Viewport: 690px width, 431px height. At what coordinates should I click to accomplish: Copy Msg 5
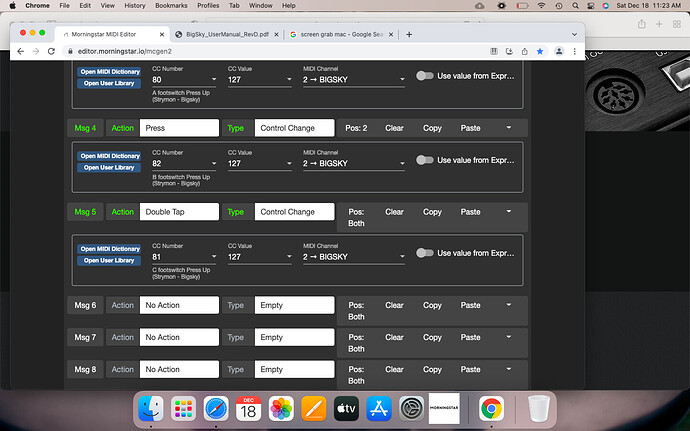(432, 212)
